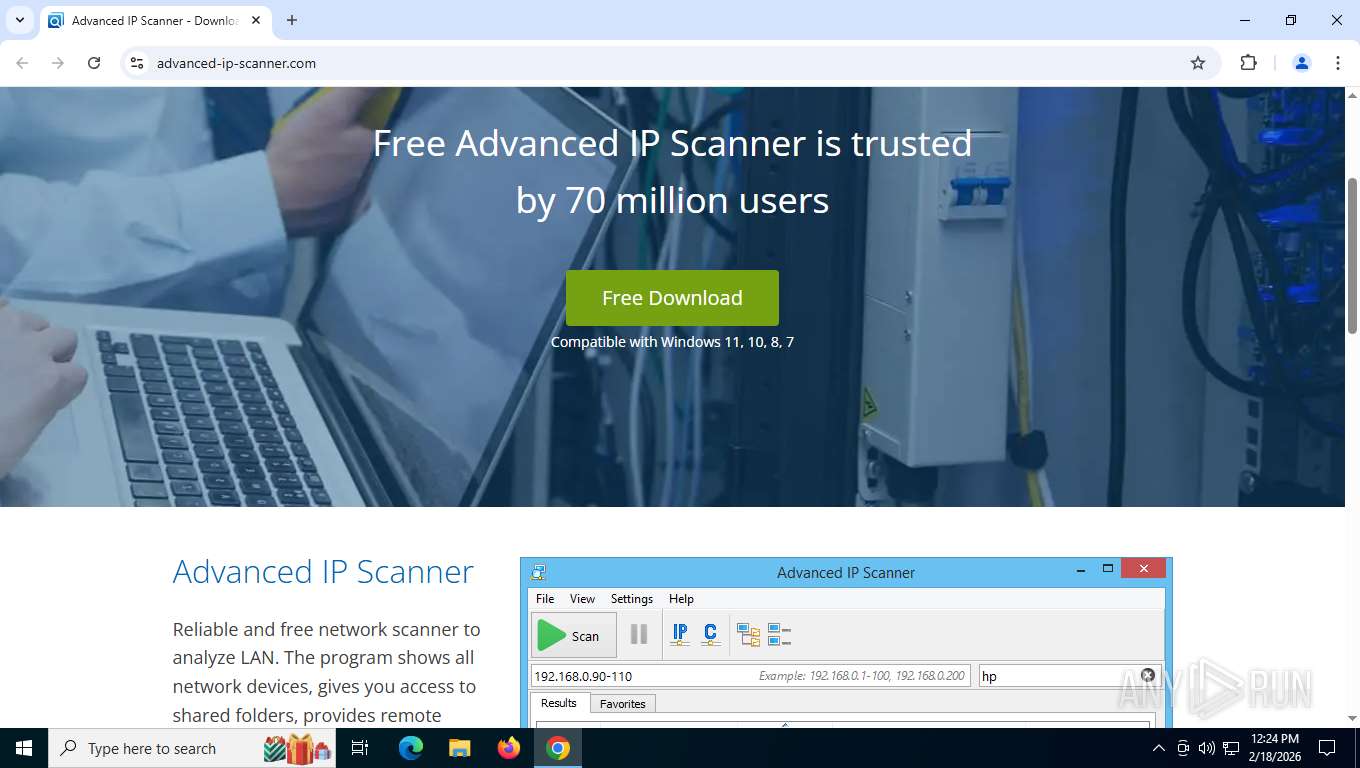Viewport: 1360px width, 768px height.
Task: Click the C subnet icon in scanner toolbar
Action: tap(711, 634)
